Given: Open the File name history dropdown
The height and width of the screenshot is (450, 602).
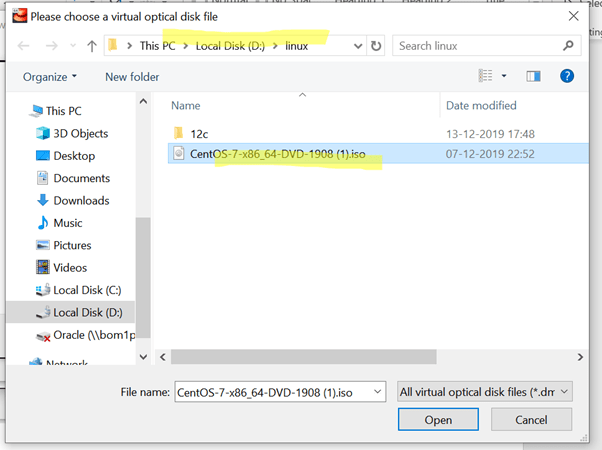Looking at the screenshot, I should point(377,392).
